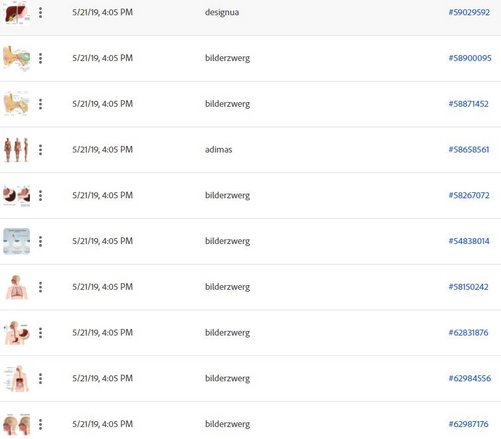Open the kebab menu for asset #58267072
The width and height of the screenshot is (501, 439).
40,195
